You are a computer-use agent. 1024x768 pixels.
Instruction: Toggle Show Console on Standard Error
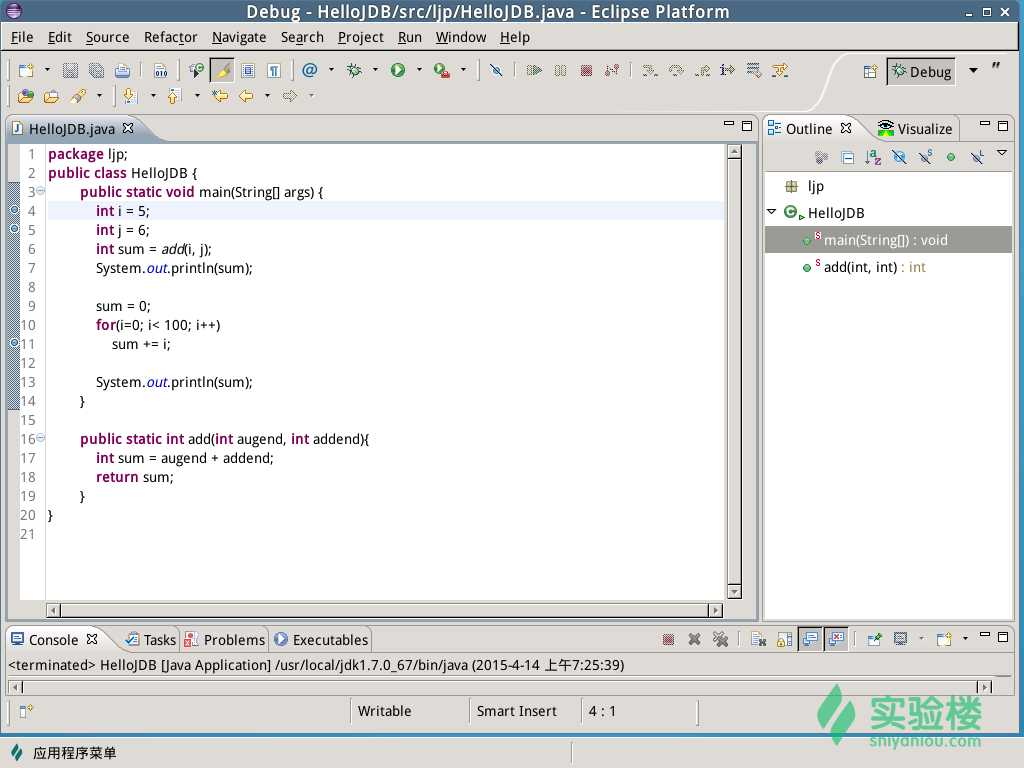[837, 639]
